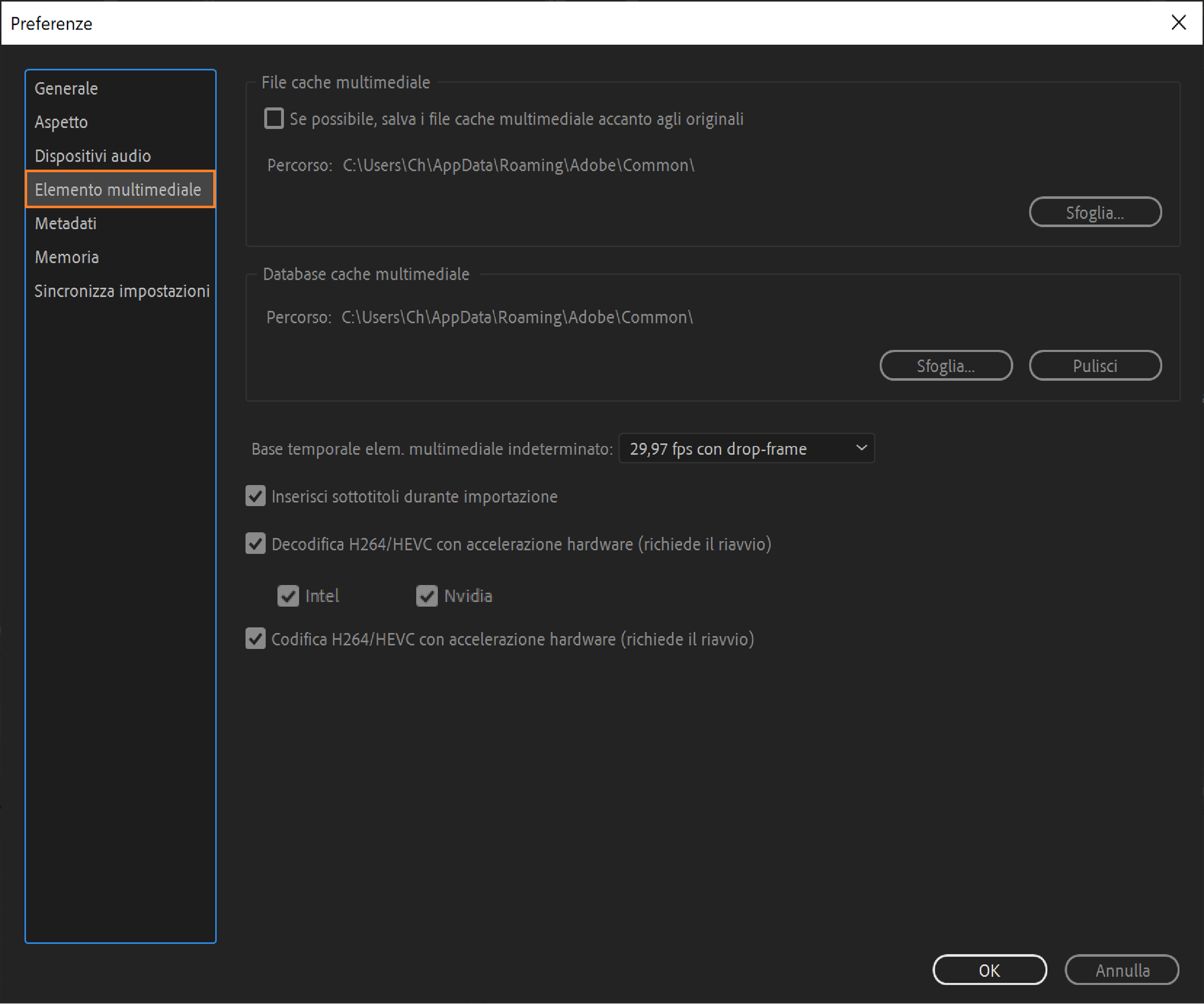Go to Memoria preferences

[x=67, y=257]
